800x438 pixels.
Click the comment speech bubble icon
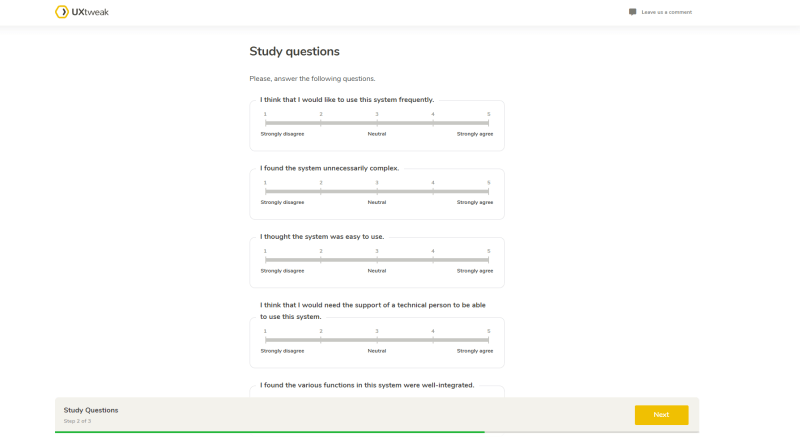[x=633, y=12]
